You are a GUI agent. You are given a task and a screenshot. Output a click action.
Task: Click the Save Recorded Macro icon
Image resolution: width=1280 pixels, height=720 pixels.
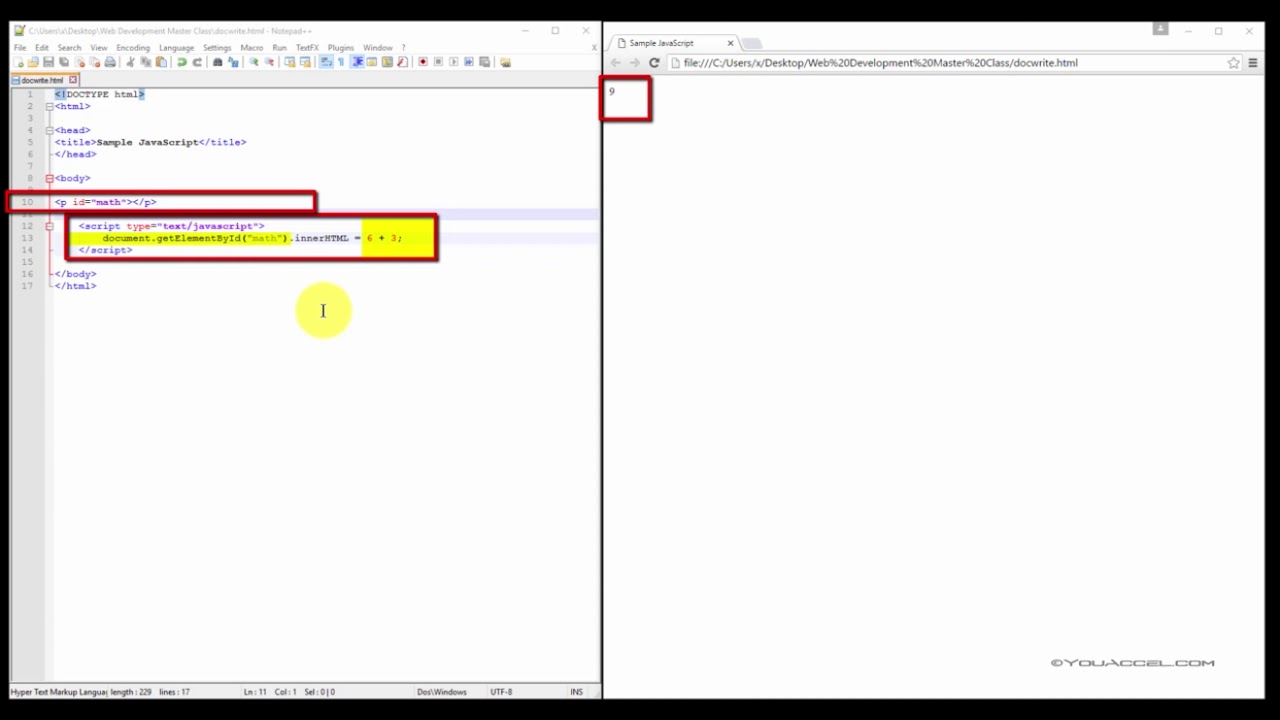point(484,62)
